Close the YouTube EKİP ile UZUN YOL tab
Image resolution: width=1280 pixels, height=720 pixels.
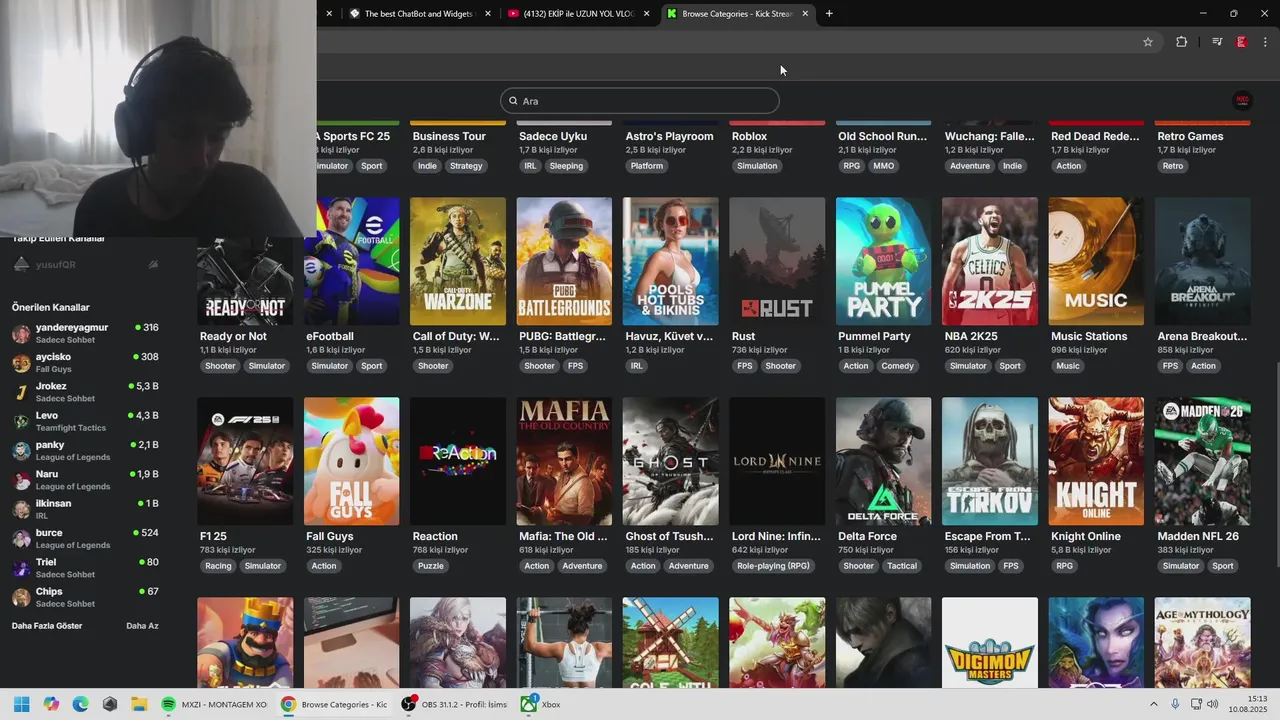[646, 14]
